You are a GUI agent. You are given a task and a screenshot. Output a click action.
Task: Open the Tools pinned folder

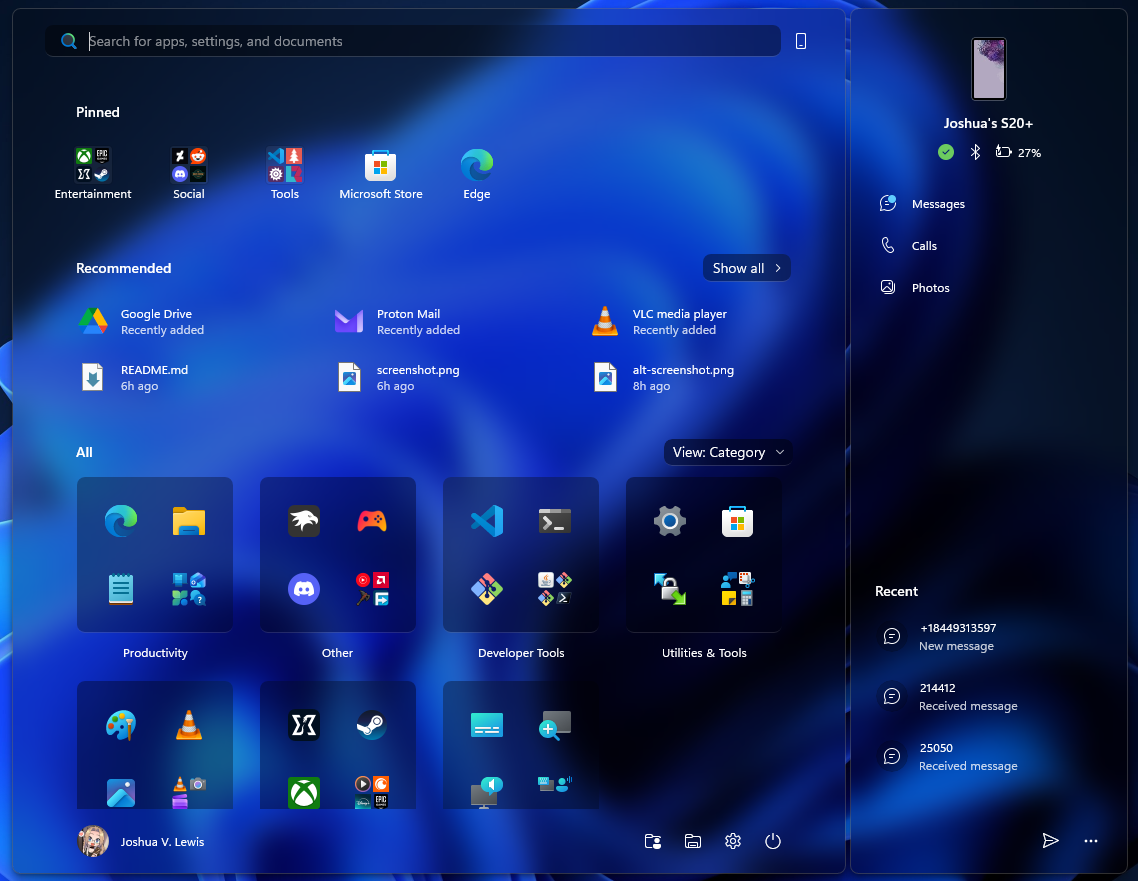(284, 173)
